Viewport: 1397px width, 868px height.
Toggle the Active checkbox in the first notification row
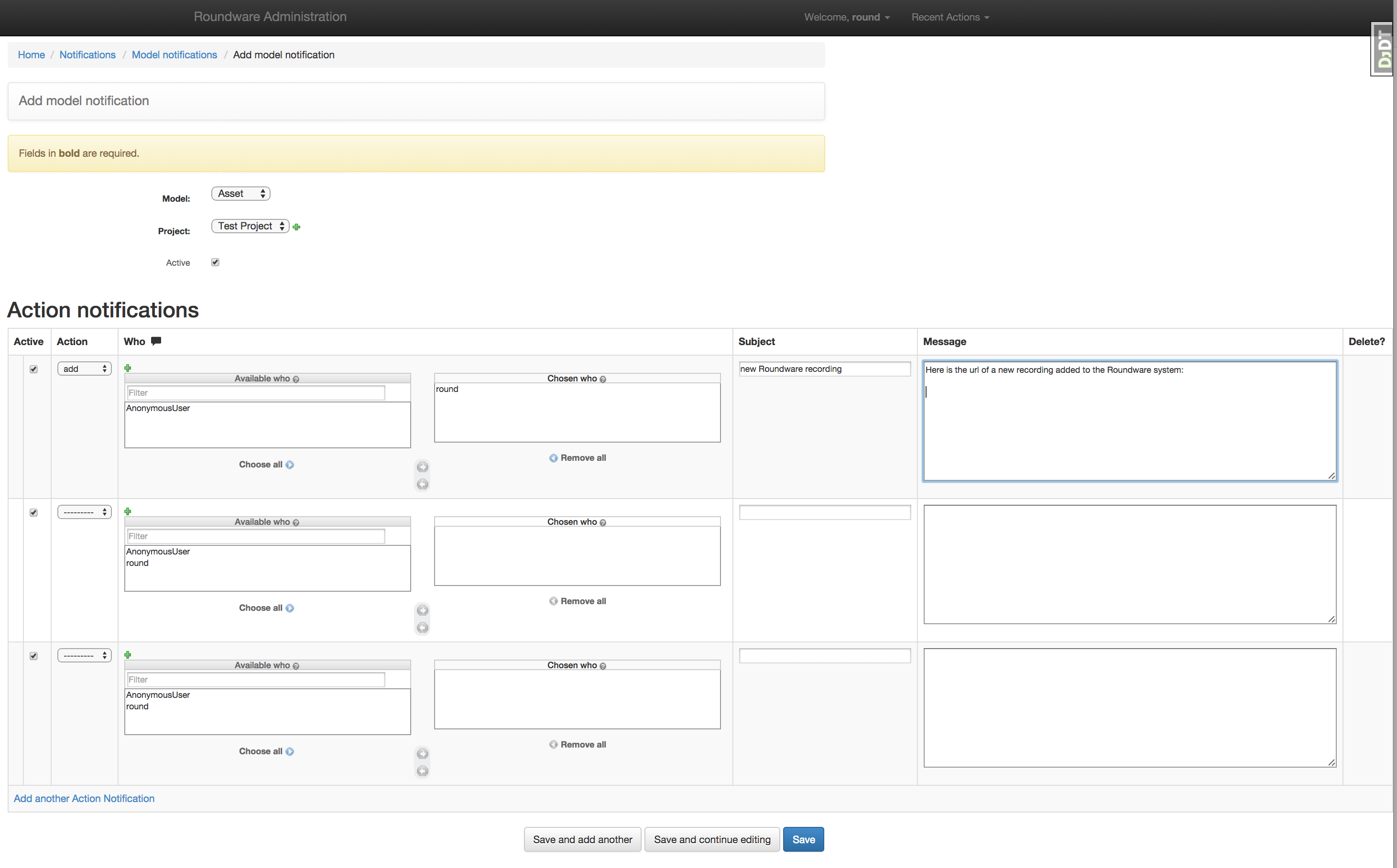pos(32,368)
